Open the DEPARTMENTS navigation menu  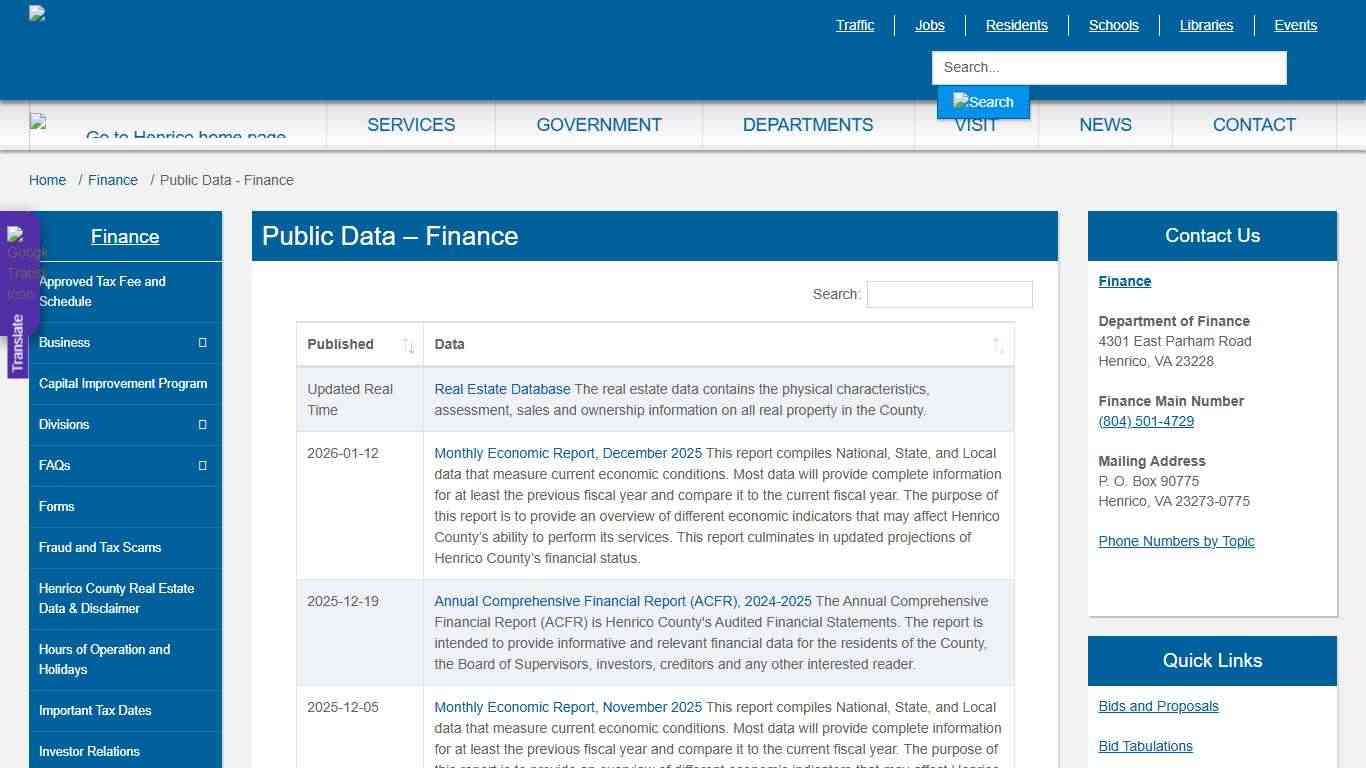(x=807, y=124)
